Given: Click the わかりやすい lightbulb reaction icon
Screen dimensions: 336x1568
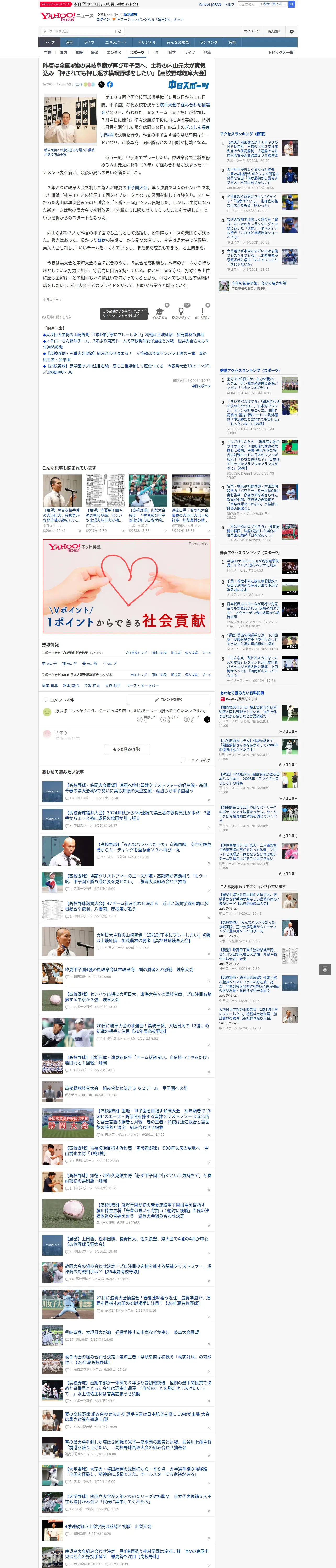Looking at the screenshot, I should (181, 311).
